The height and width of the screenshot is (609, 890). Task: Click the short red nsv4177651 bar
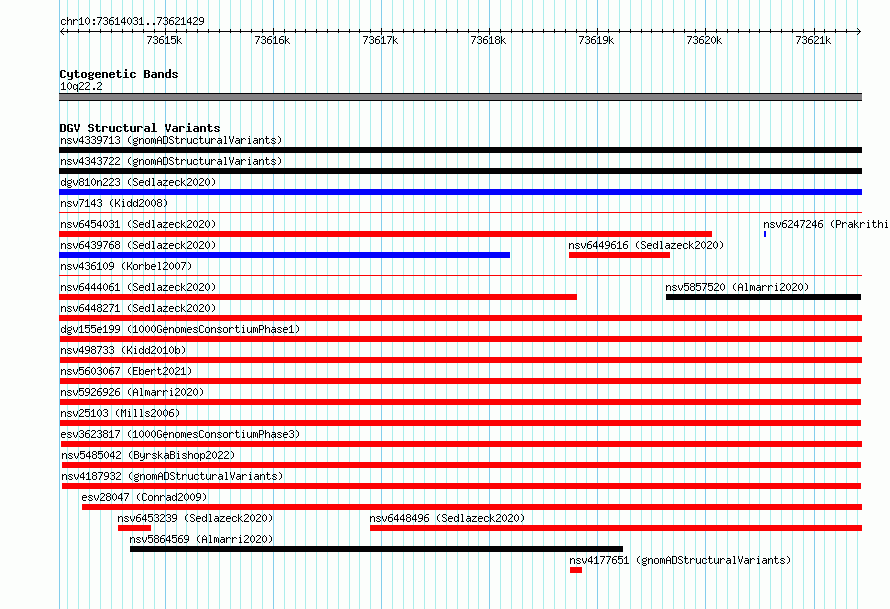[x=576, y=570]
